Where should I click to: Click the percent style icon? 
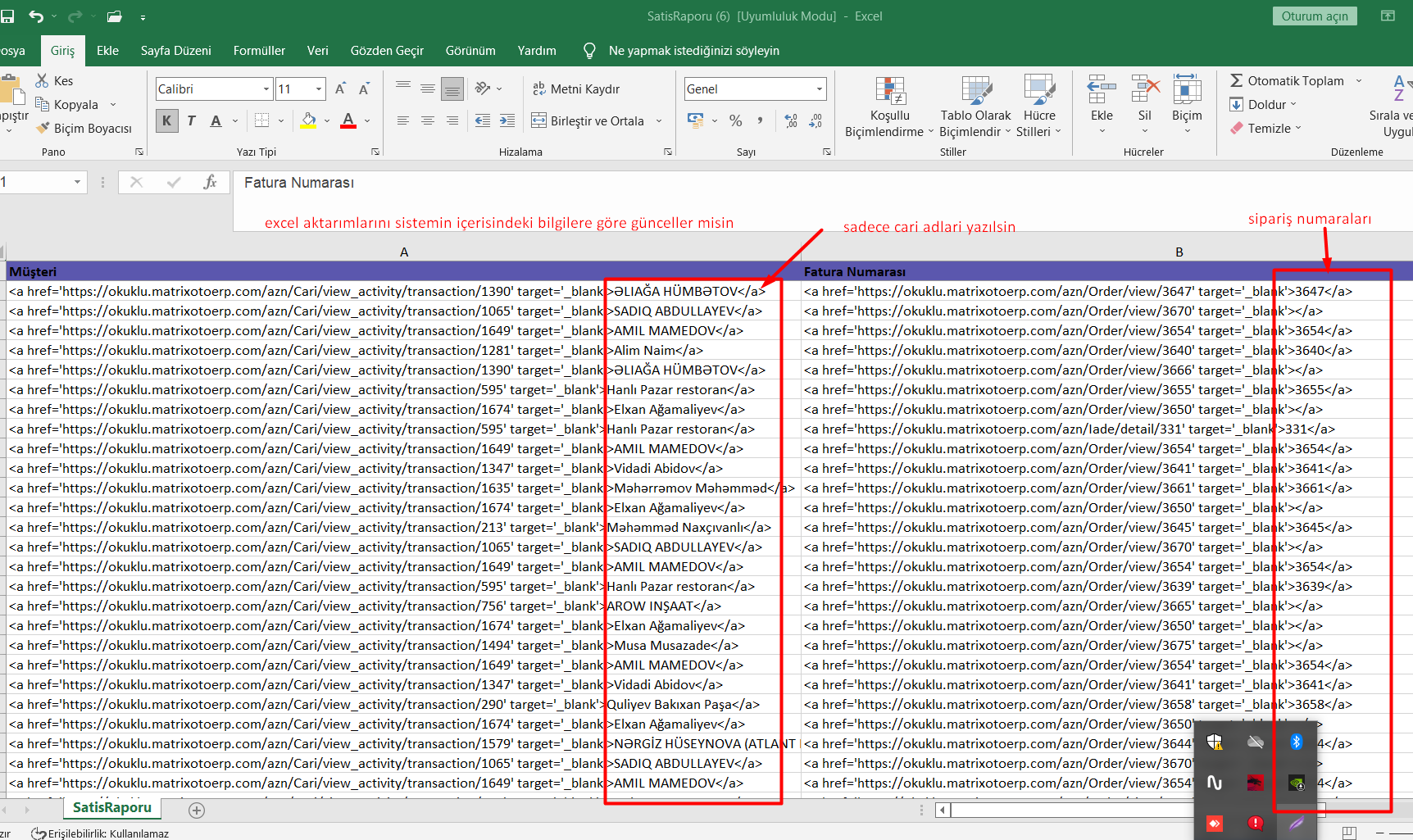click(x=735, y=121)
